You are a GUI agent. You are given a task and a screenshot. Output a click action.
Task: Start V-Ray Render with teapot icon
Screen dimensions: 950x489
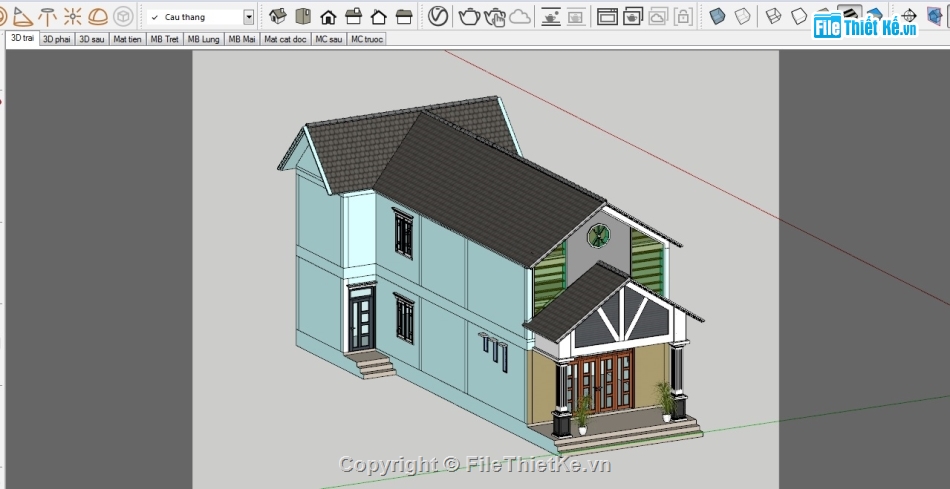[x=469, y=16]
